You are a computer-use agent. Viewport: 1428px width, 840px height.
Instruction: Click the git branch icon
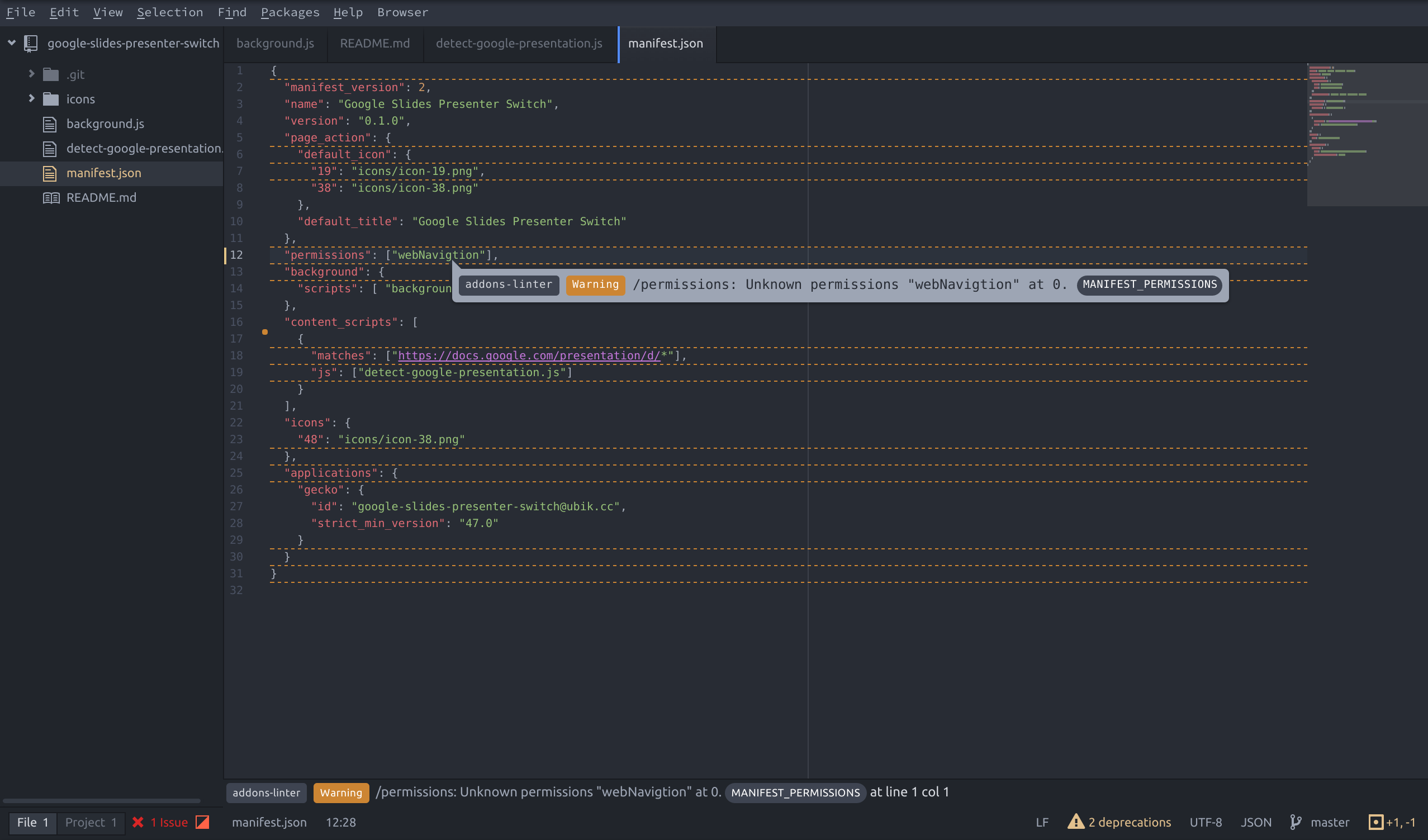coord(1296,823)
